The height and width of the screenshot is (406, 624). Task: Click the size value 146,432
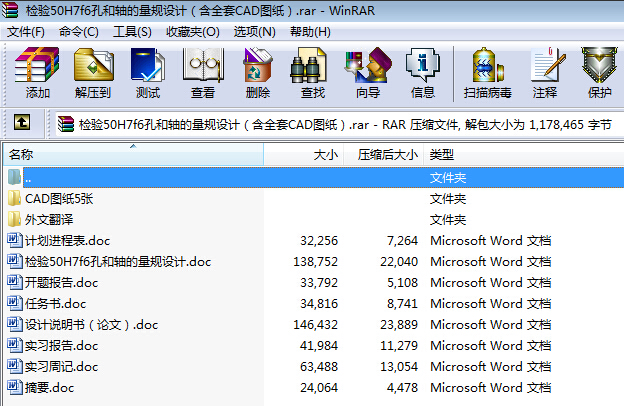pyautogui.click(x=316, y=325)
